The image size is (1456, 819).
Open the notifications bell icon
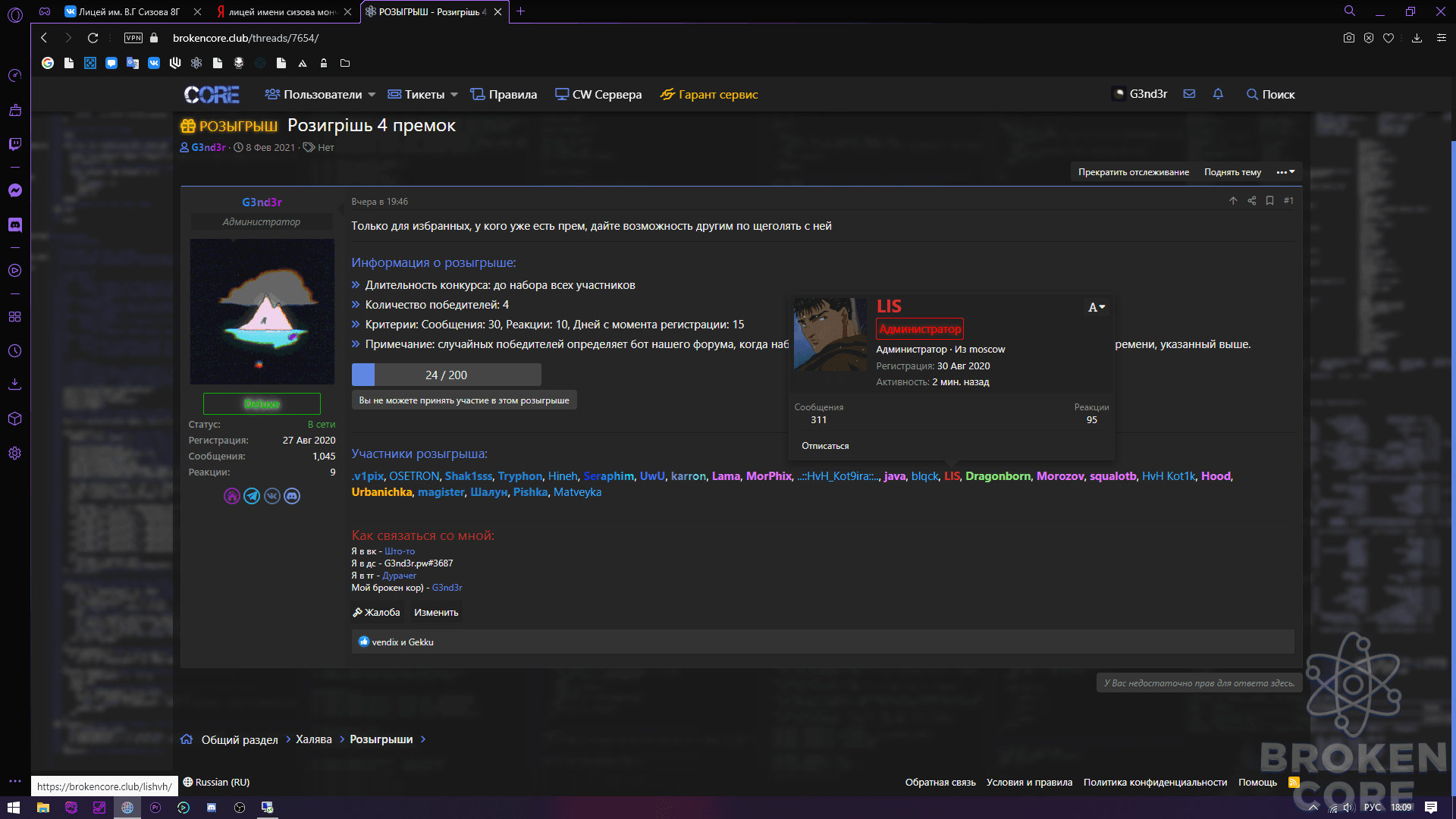coord(1218,94)
